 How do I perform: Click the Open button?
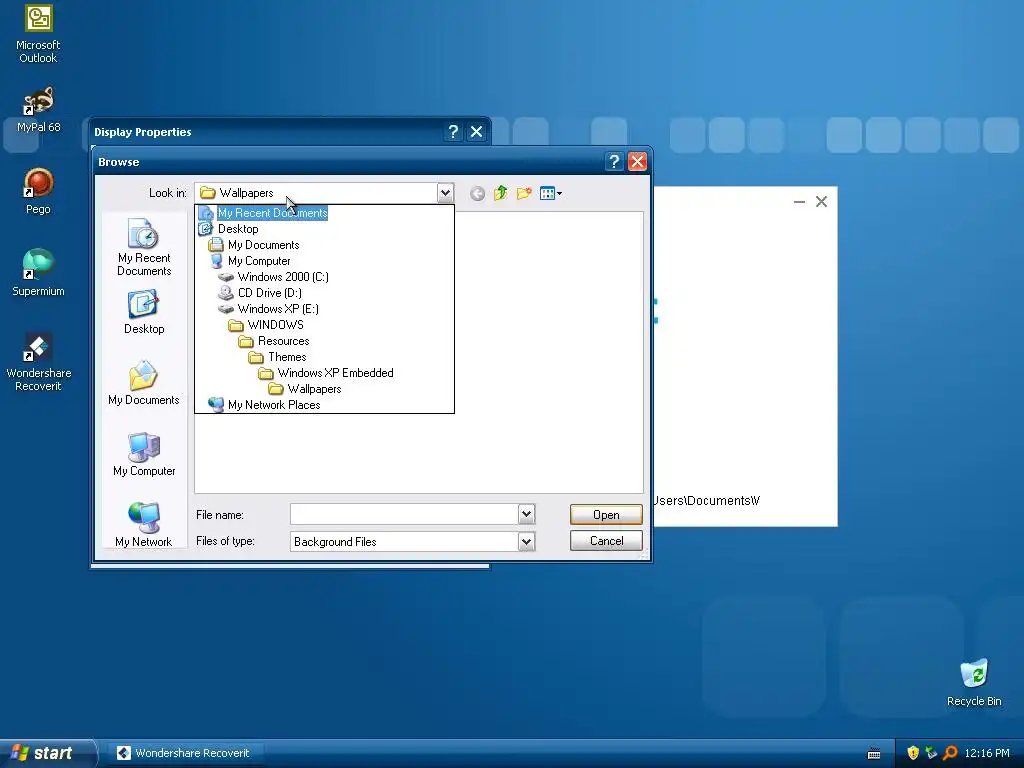[606, 515]
